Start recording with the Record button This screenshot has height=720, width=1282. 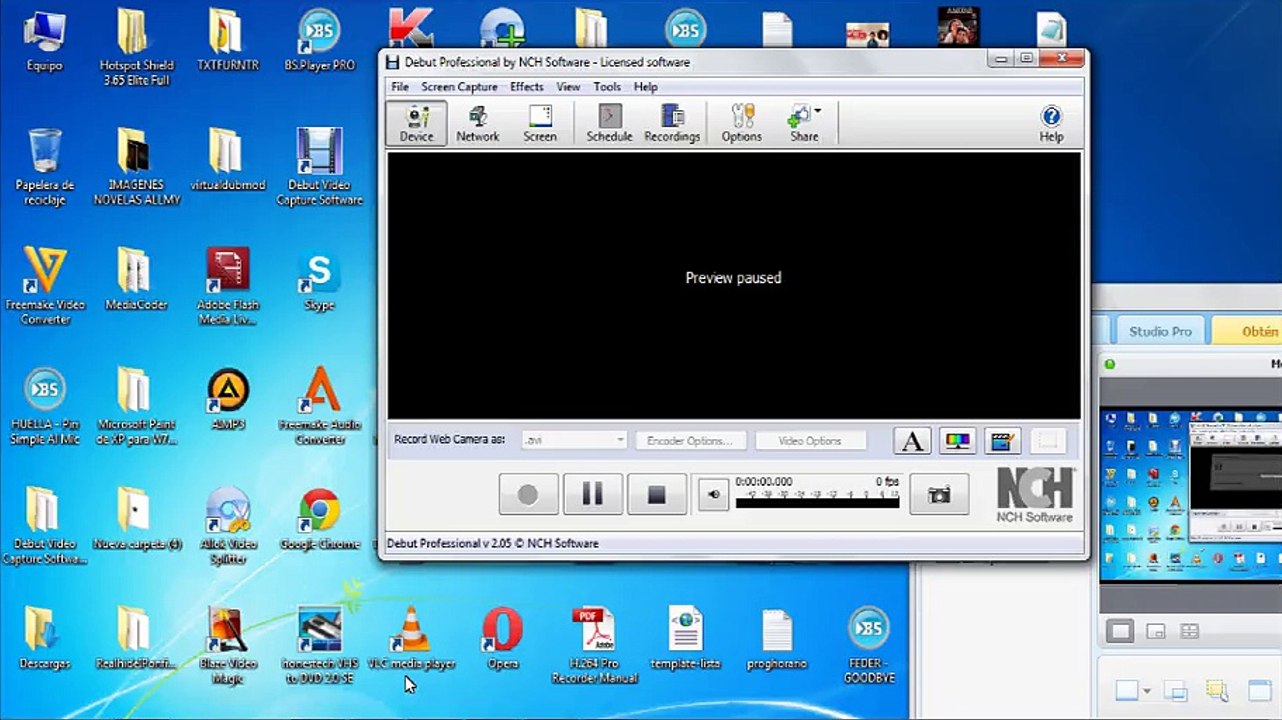[528, 494]
